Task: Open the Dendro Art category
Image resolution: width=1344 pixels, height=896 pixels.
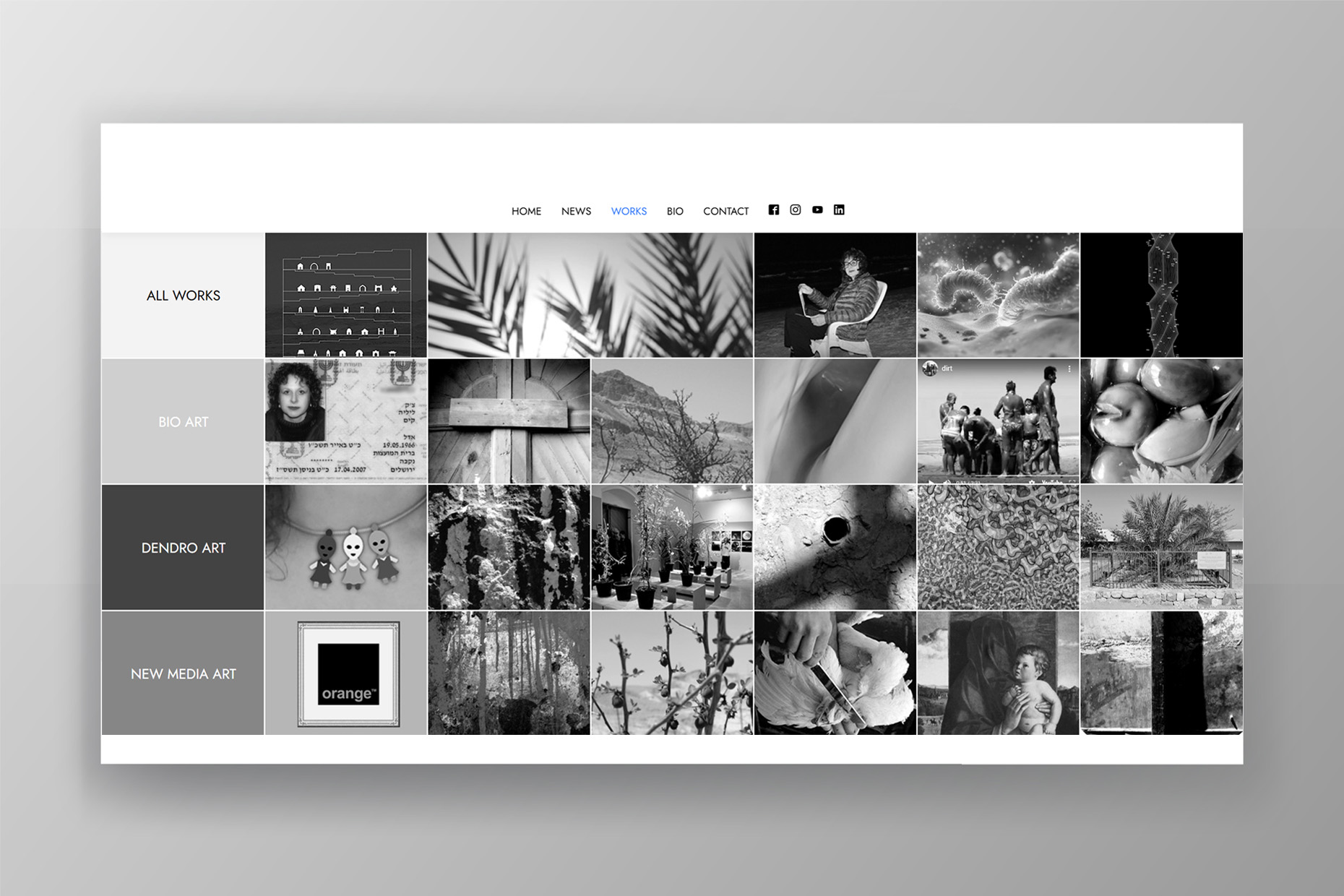Action: point(183,548)
